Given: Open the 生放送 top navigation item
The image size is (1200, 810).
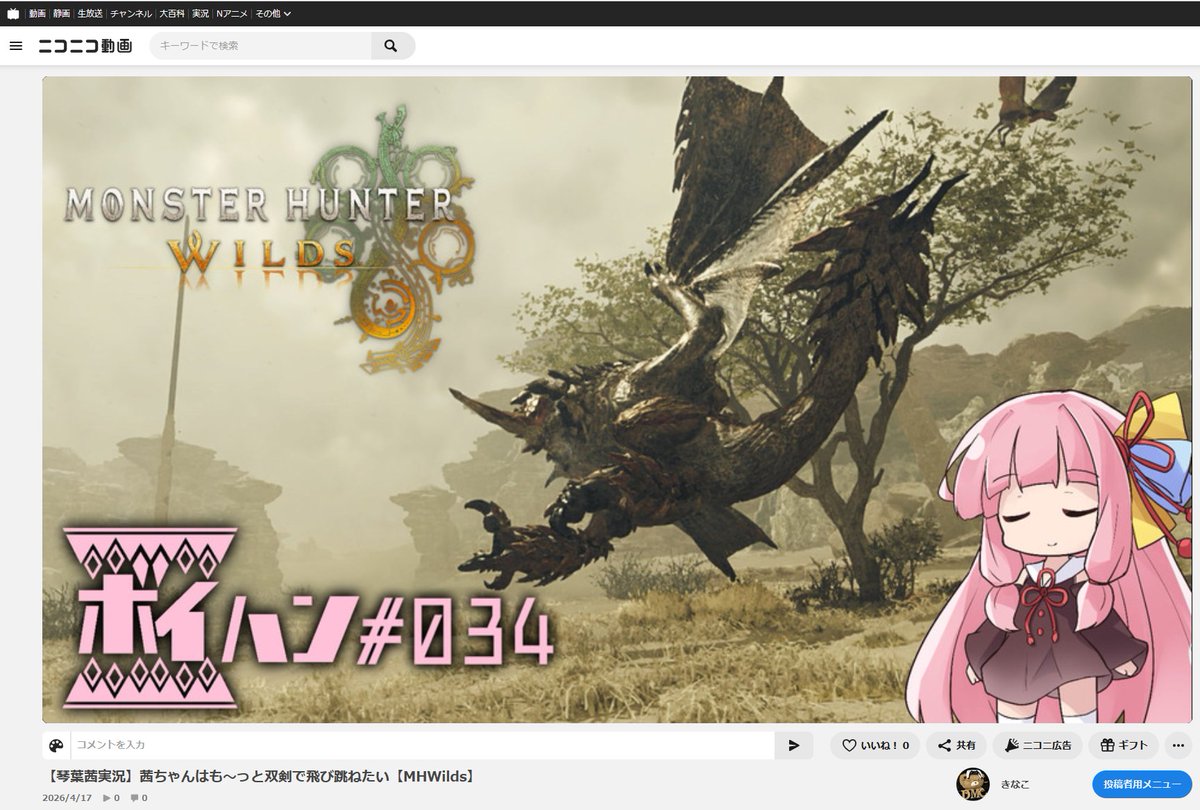Looking at the screenshot, I should (x=91, y=14).
